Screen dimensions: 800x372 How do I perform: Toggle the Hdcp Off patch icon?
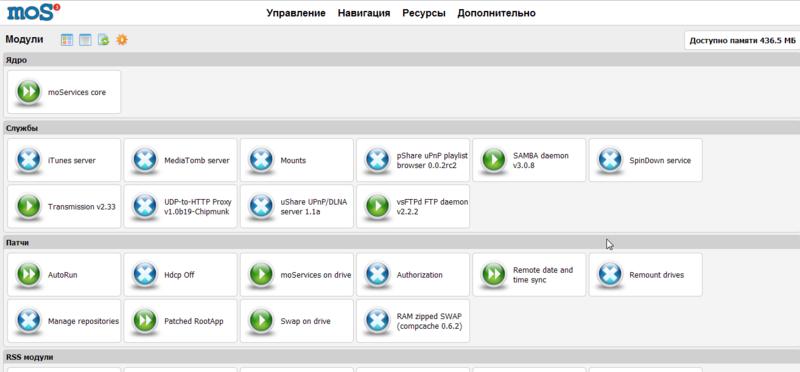(x=145, y=275)
